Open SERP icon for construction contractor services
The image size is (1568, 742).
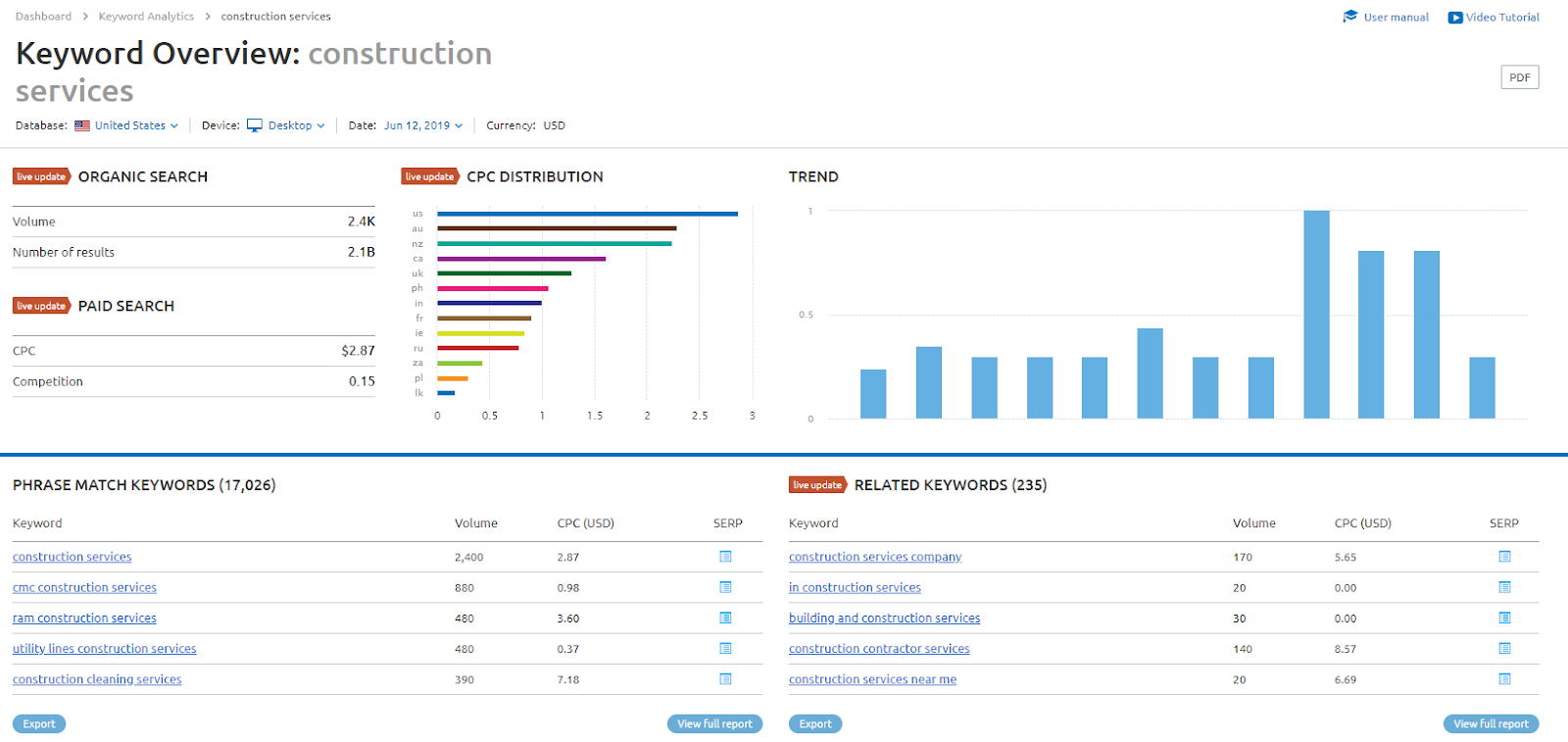tap(1504, 649)
